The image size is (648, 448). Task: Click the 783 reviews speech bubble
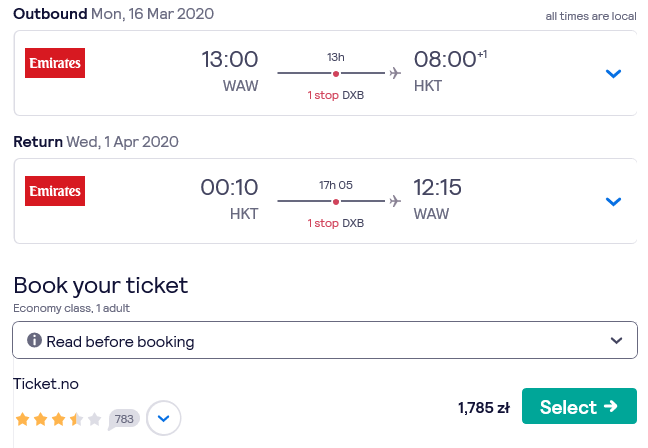tap(124, 419)
